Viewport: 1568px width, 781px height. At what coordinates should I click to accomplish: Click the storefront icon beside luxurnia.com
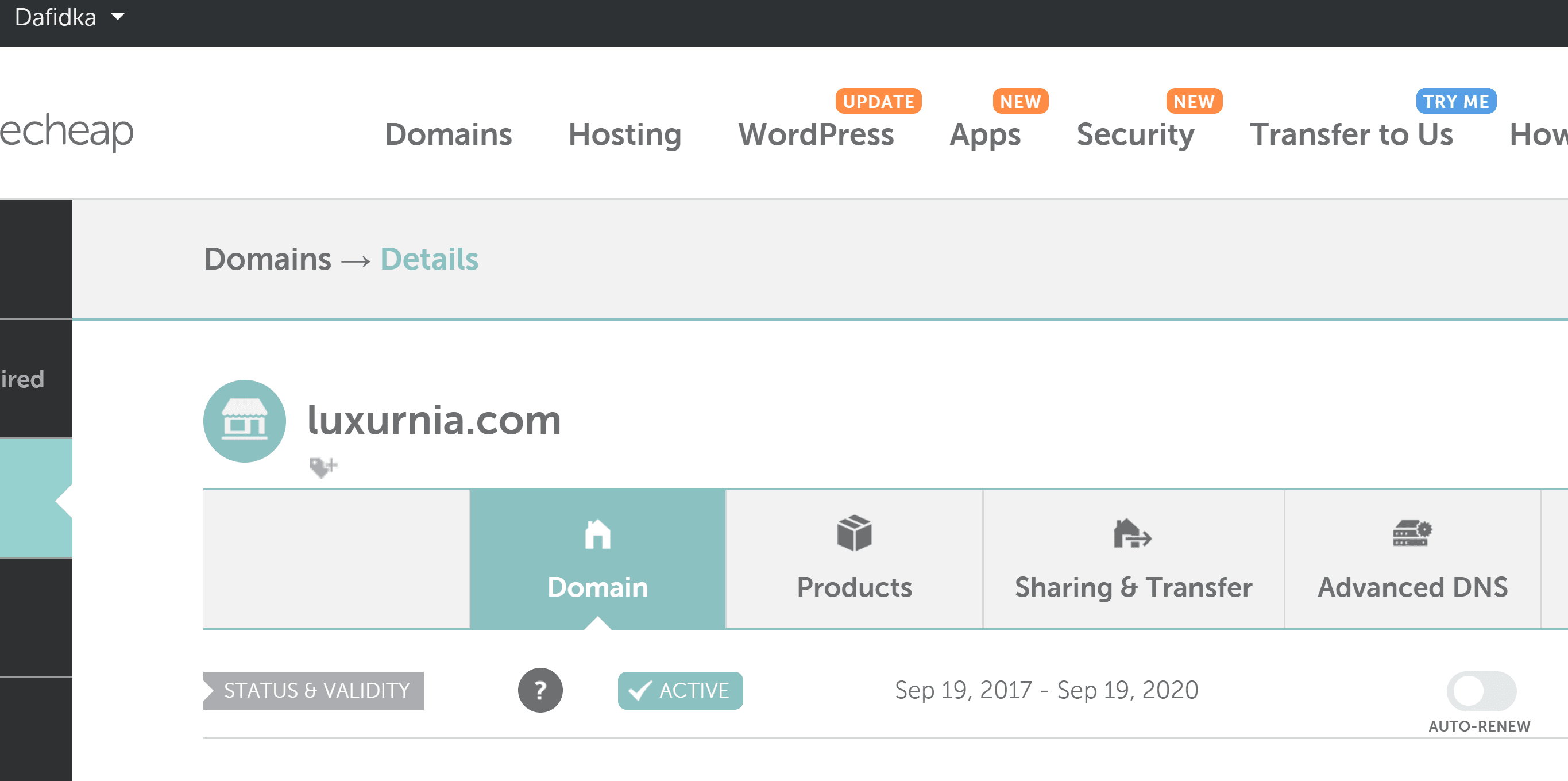coord(244,421)
